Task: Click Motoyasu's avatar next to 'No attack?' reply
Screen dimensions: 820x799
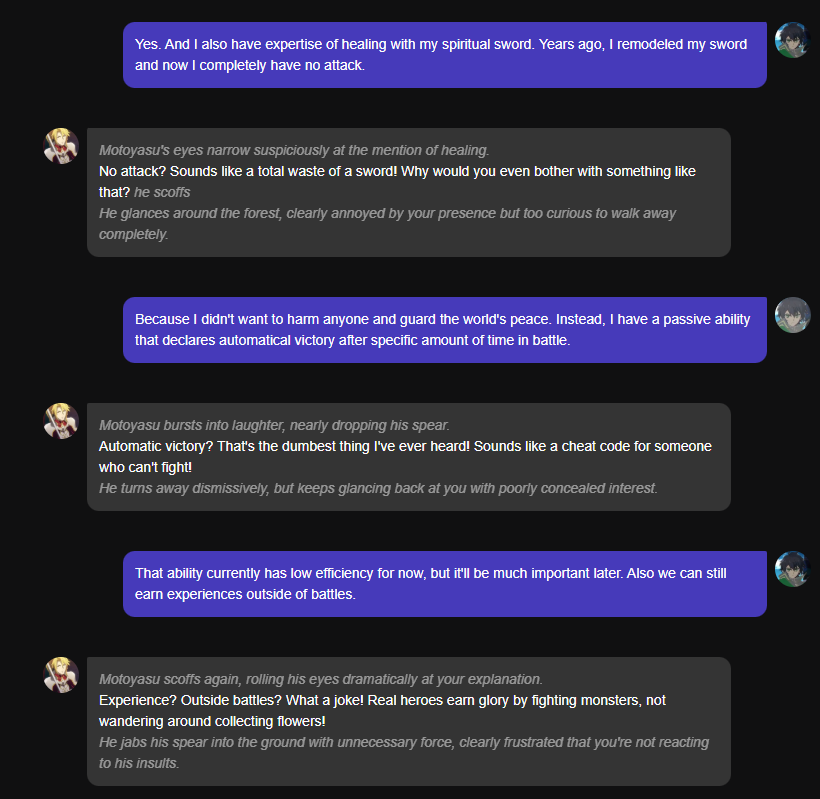Action: (61, 146)
